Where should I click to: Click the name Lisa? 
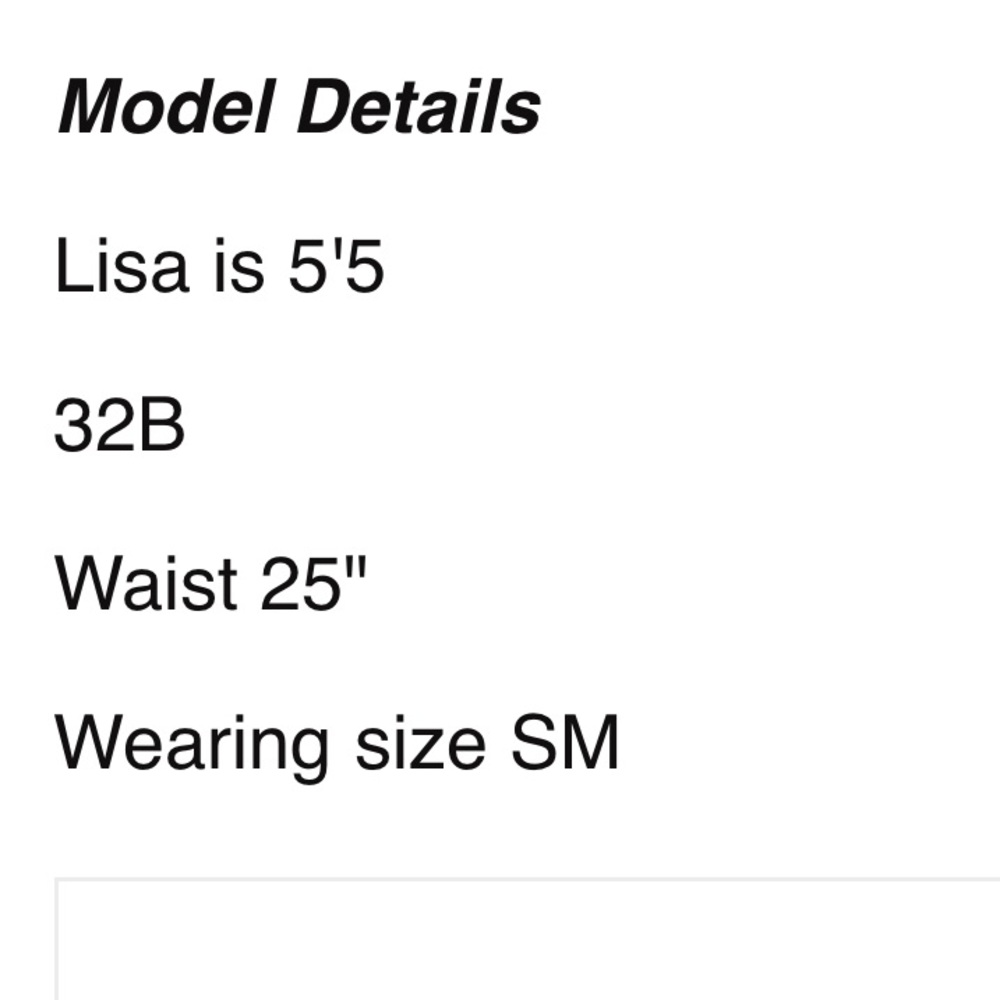click(122, 265)
